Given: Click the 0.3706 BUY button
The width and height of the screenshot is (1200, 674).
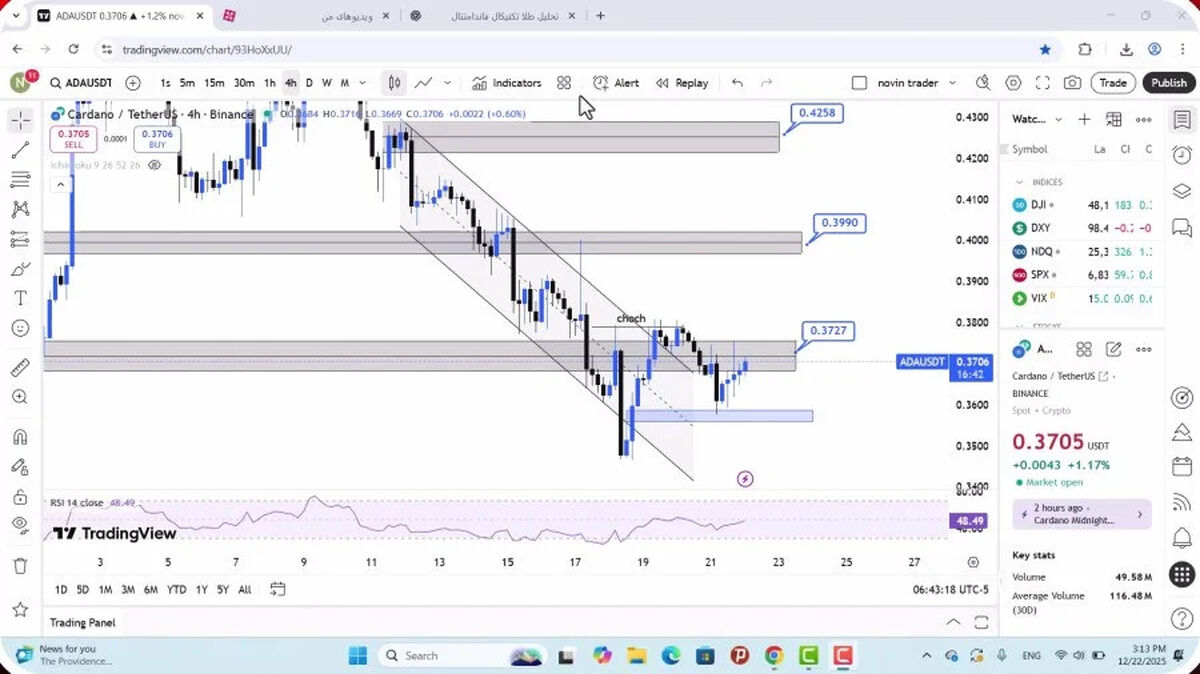Looking at the screenshot, I should [x=157, y=139].
